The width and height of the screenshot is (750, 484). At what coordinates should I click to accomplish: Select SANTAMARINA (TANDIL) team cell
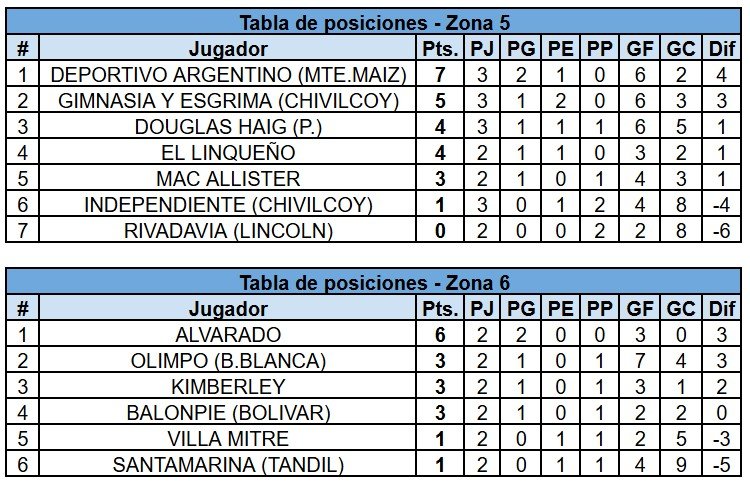click(x=228, y=464)
